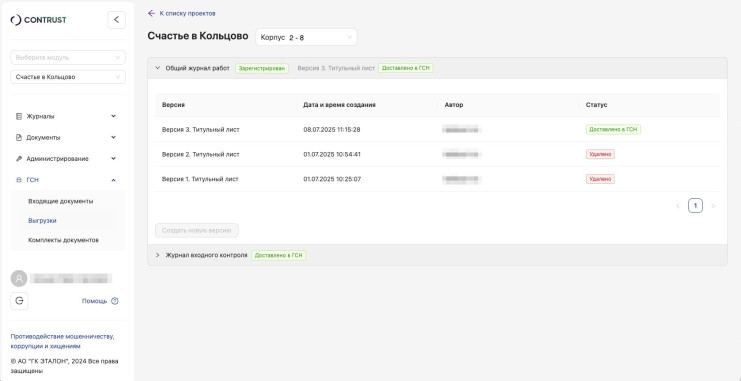The height and width of the screenshot is (381, 741).
Task: Click Версия 3. Титульный лист table cell
Action: pyautogui.click(x=200, y=130)
